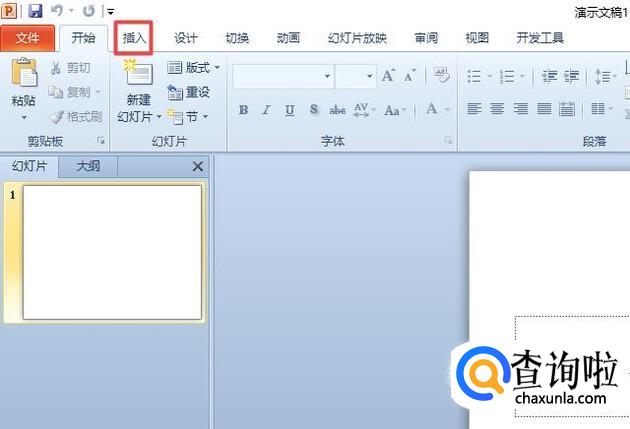Click the PowerPoint application icon
This screenshot has width=630, height=429.
tap(9, 10)
